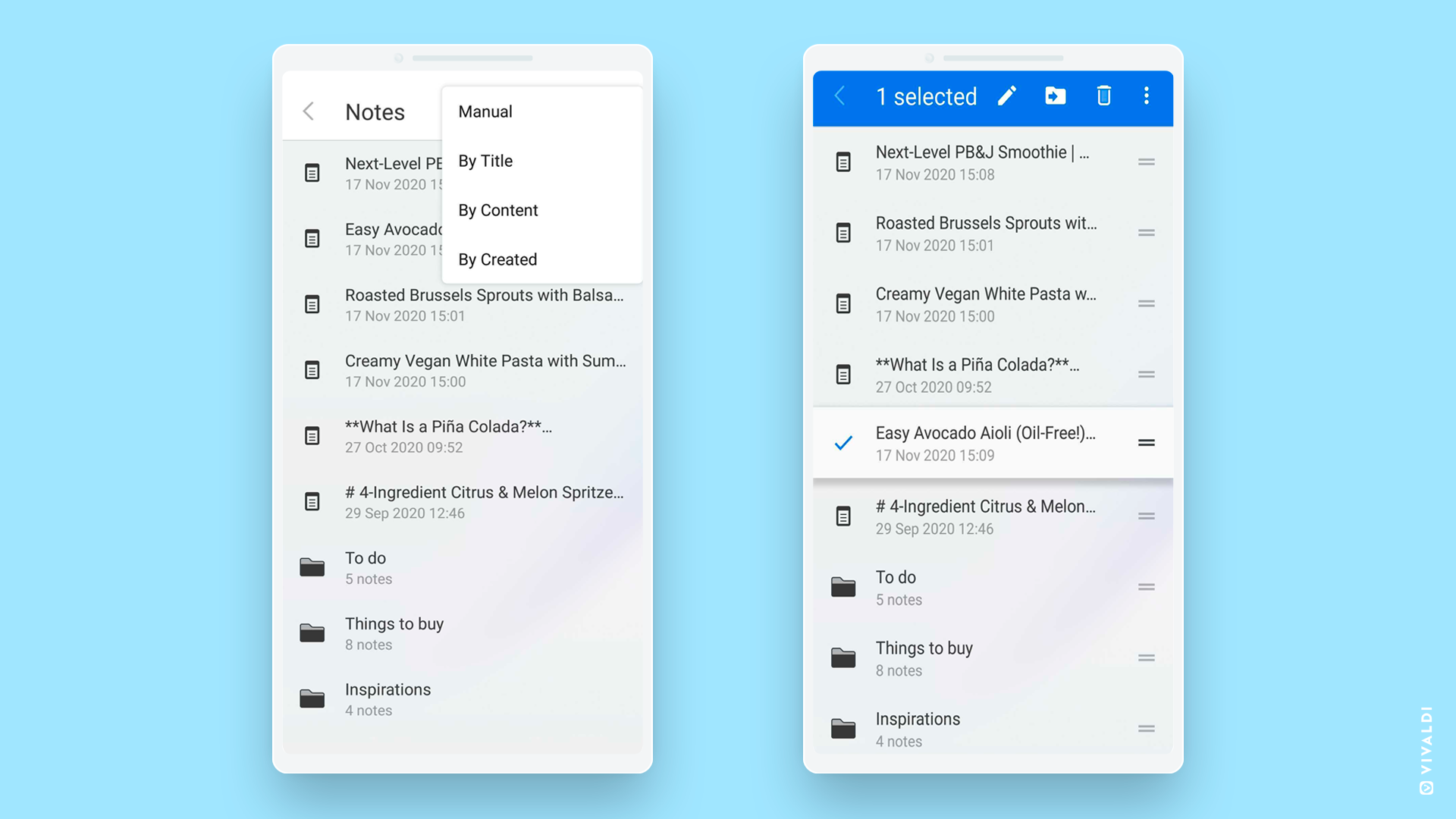Tap the folder icon beside Things to buy

pyautogui.click(x=843, y=657)
